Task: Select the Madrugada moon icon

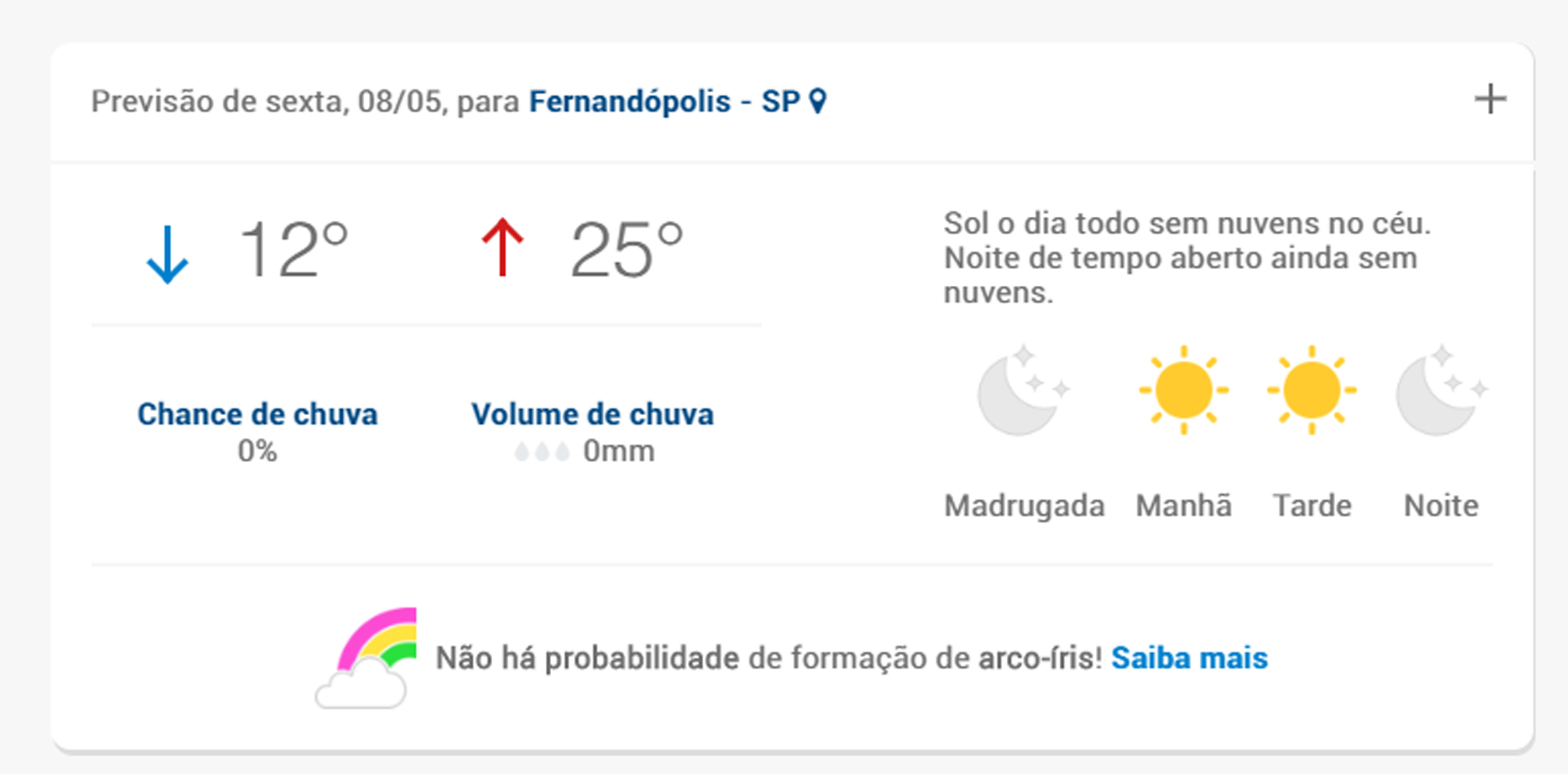Action: pos(1023,390)
